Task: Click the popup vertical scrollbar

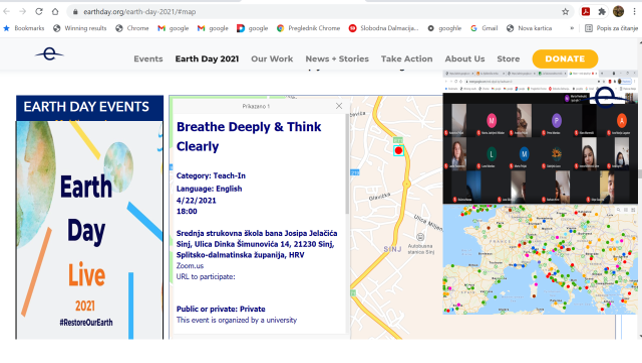Action: [348, 164]
